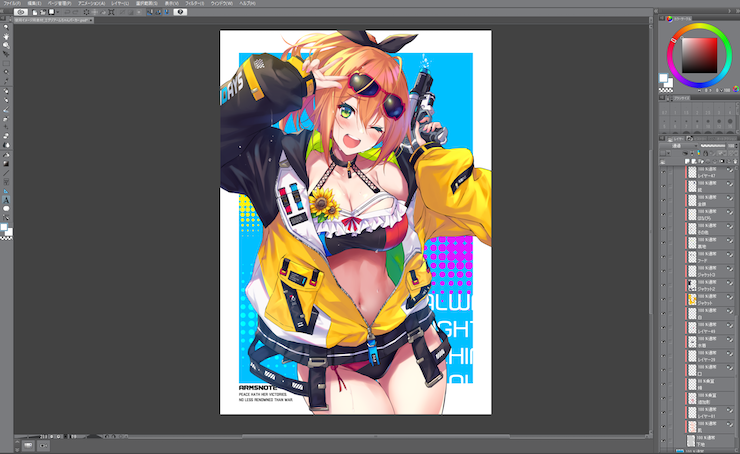The image size is (740, 454).
Task: Select the Ruler tool
Action: click(6, 191)
